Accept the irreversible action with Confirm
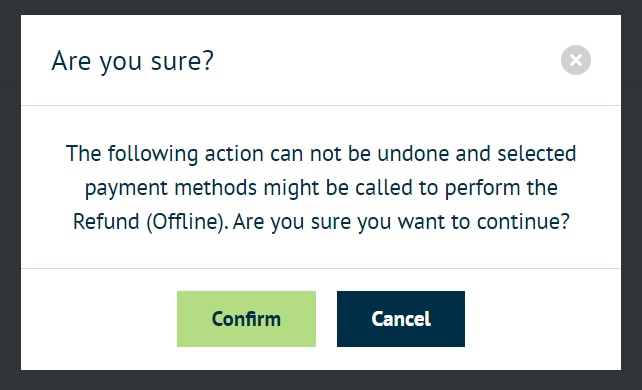642x390 pixels. click(246, 319)
